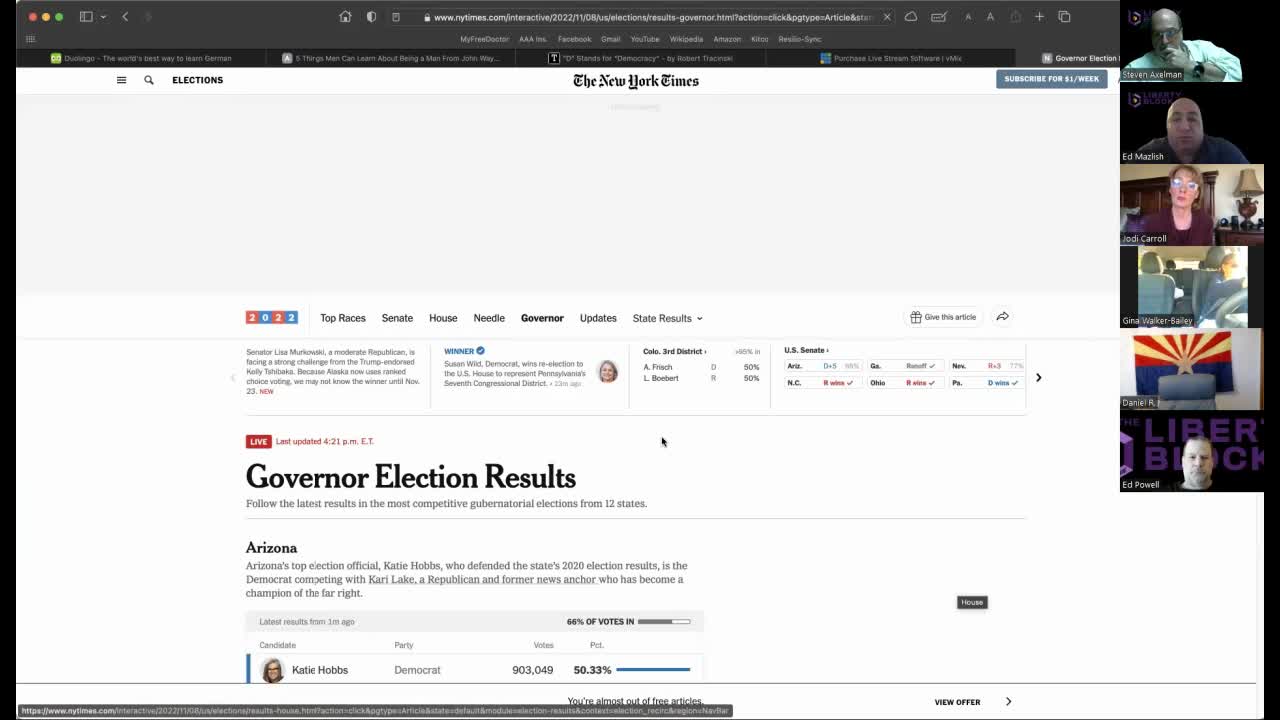Open the NYT hamburger sections menu
Screen dimensions: 1280x720
(x=122, y=80)
